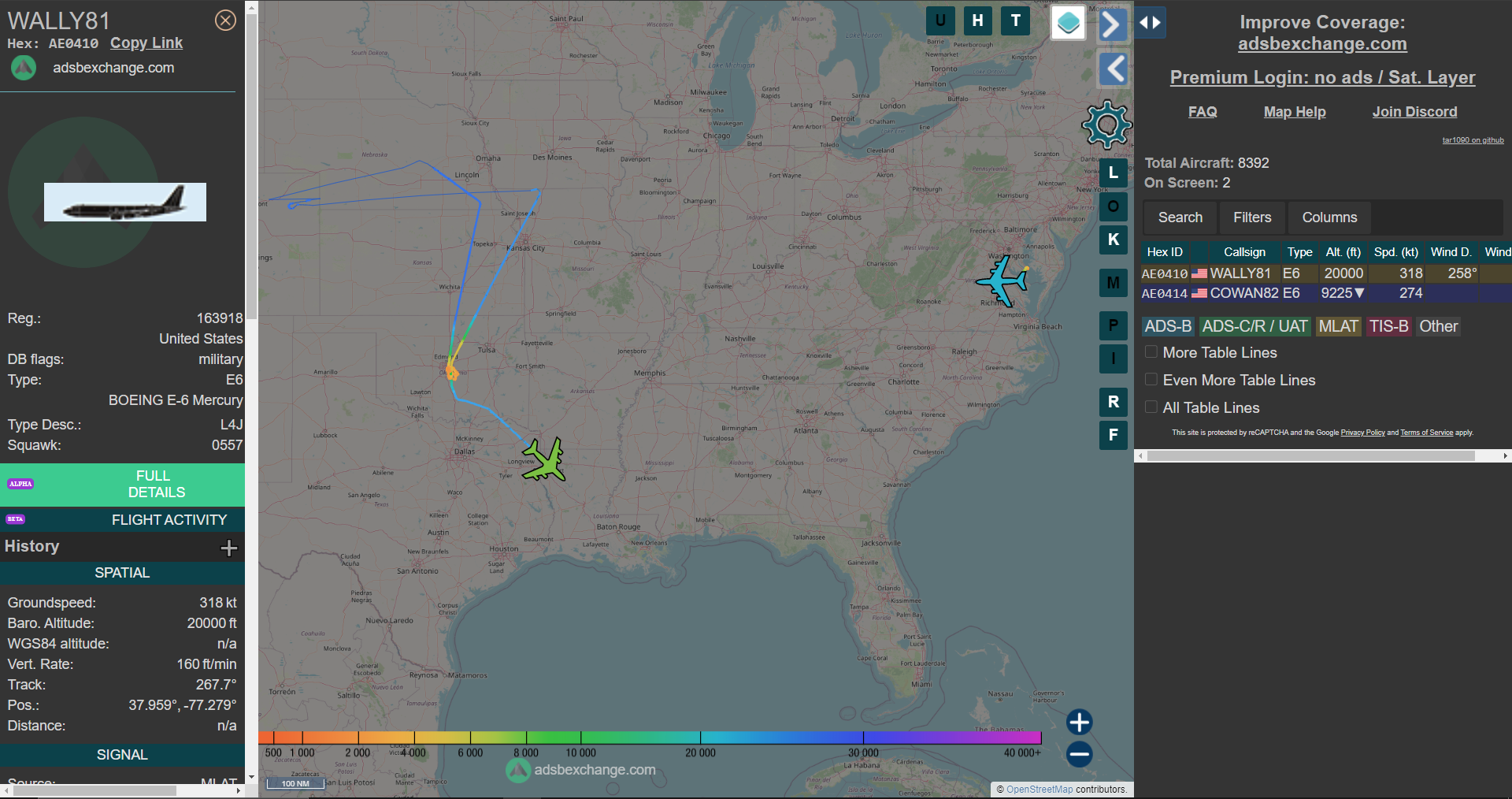Viewport: 1512px width, 799px height.
Task: Sort table by Callsign column
Action: tap(1244, 252)
